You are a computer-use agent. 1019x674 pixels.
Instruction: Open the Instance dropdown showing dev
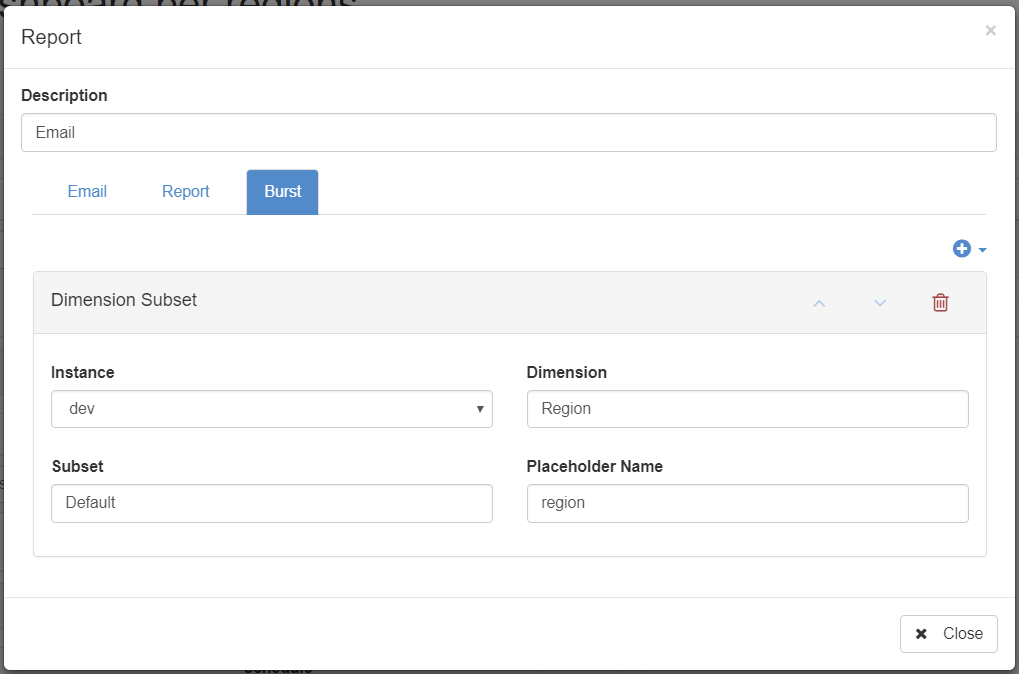tap(271, 409)
